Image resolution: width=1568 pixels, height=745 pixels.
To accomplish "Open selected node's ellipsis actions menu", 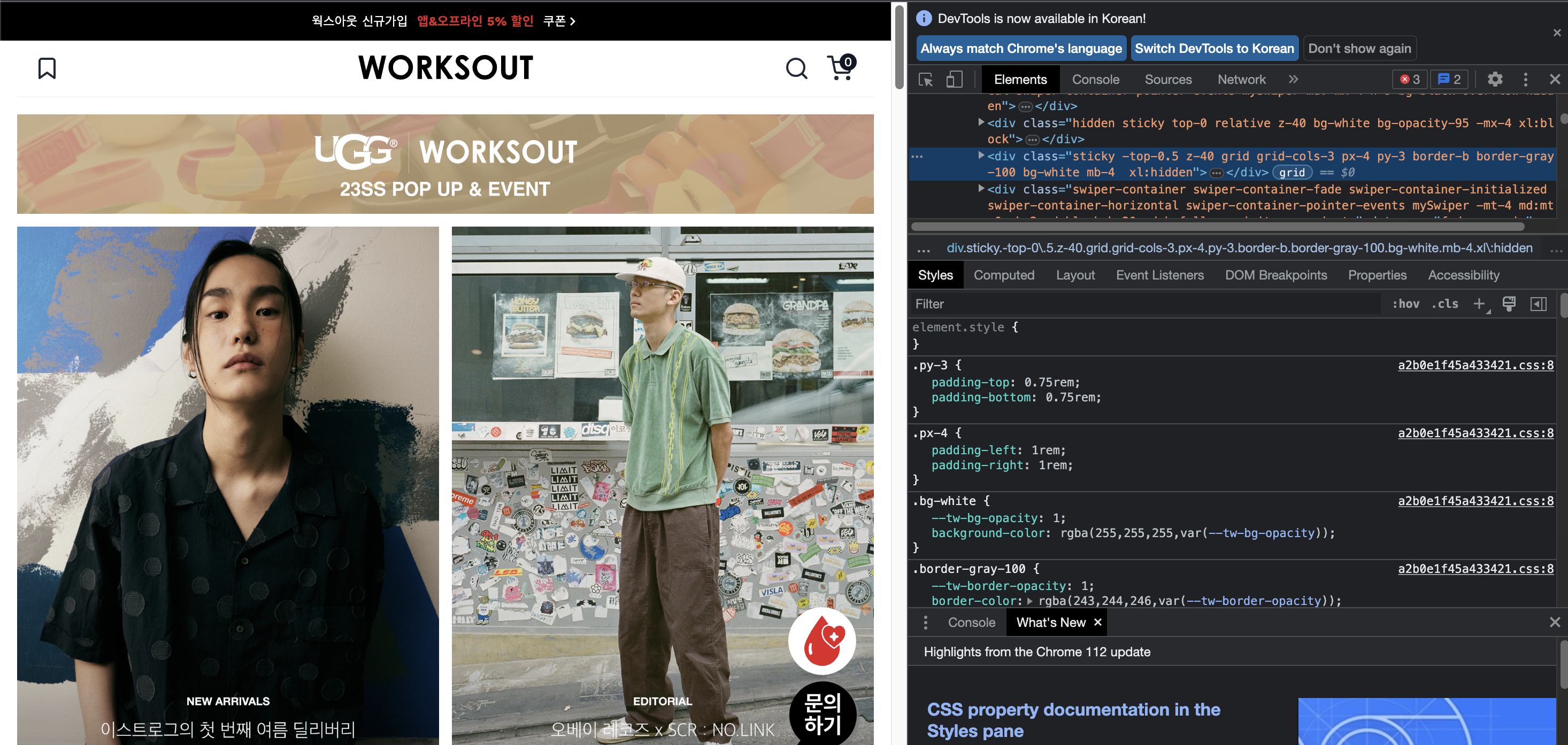I will (x=917, y=156).
